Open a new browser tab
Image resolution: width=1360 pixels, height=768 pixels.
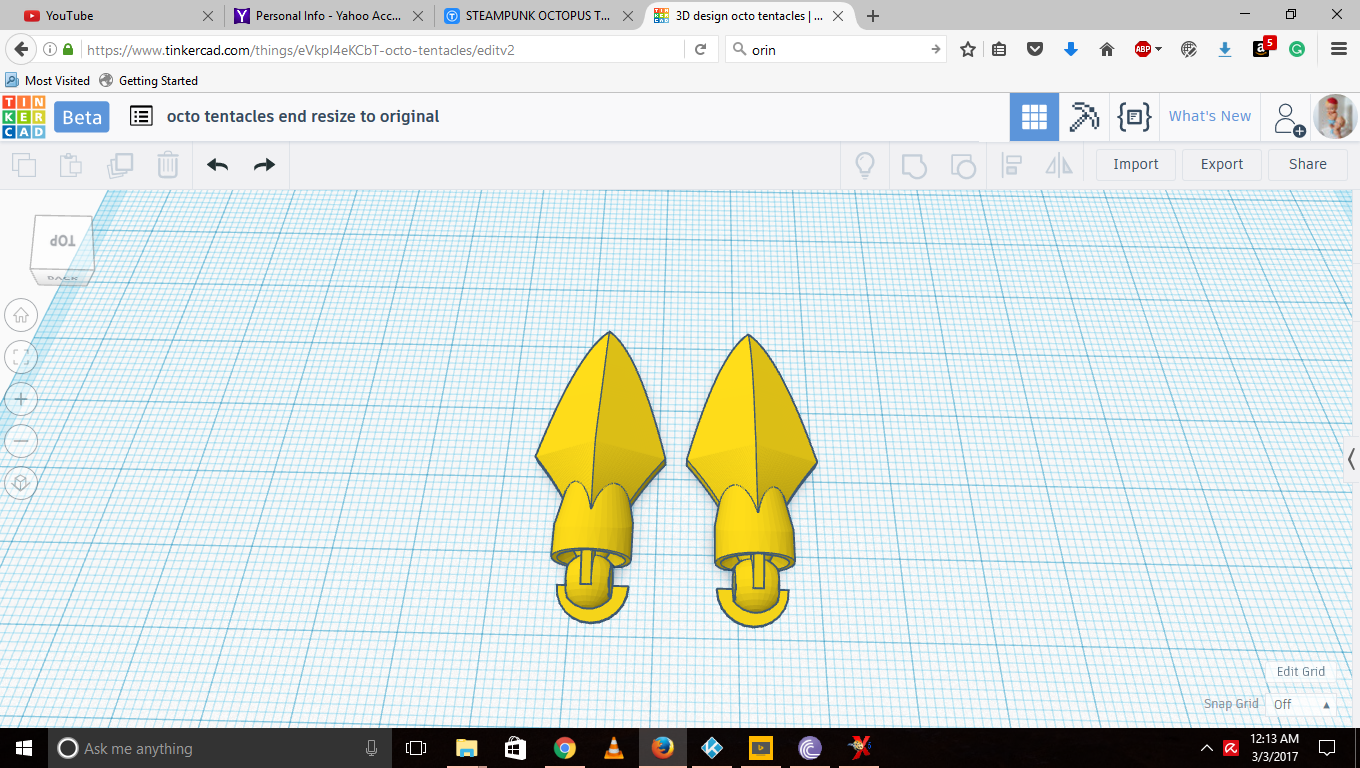pos(873,16)
